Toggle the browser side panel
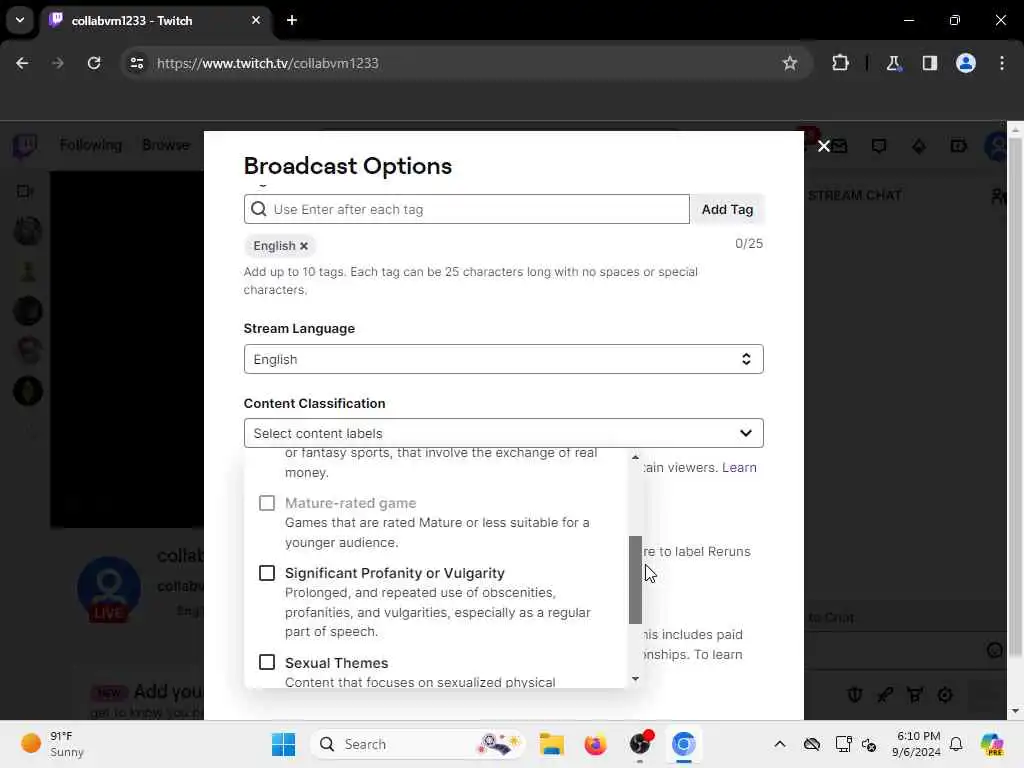 click(x=929, y=63)
